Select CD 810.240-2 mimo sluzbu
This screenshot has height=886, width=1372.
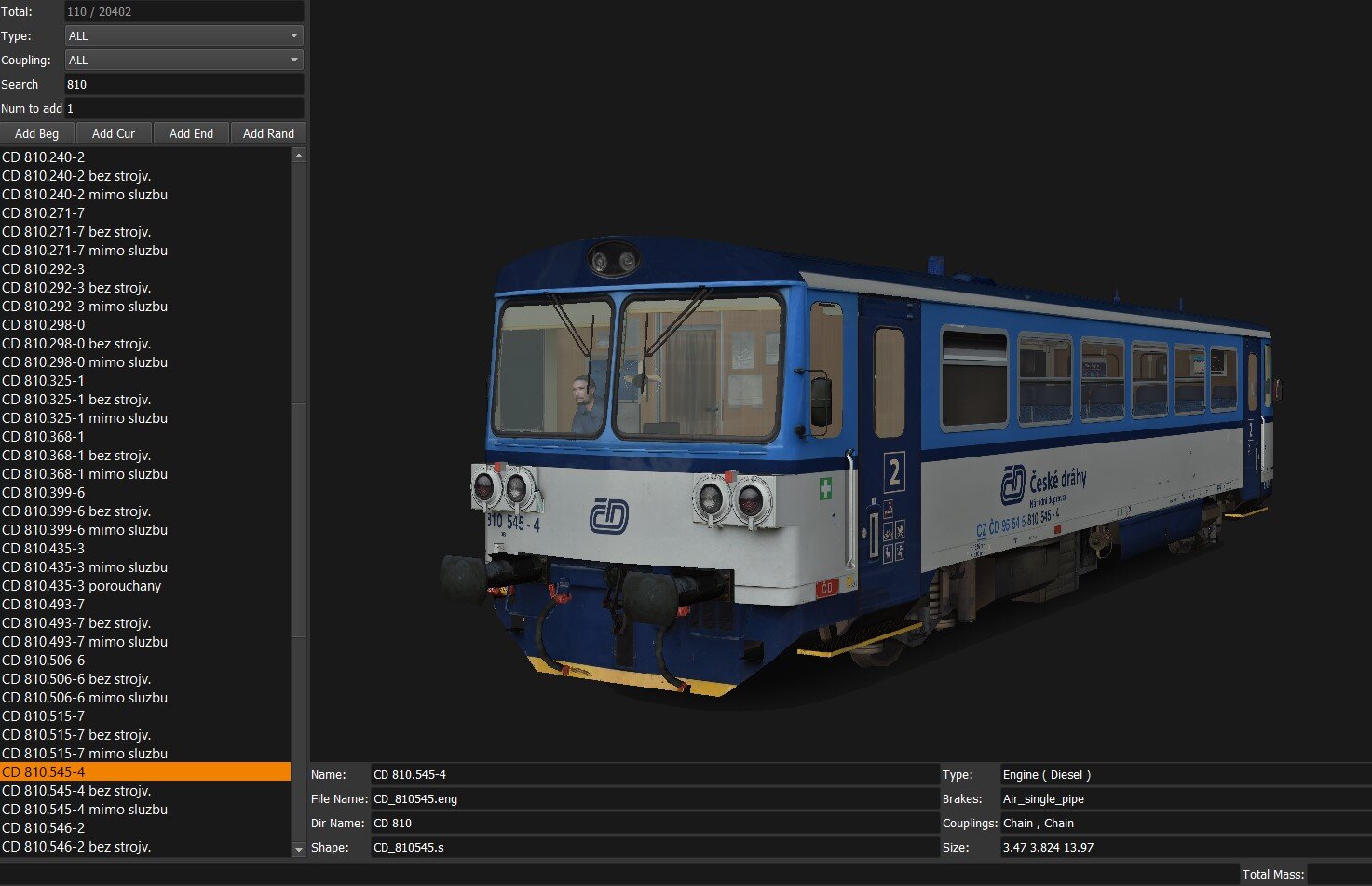tap(145, 194)
